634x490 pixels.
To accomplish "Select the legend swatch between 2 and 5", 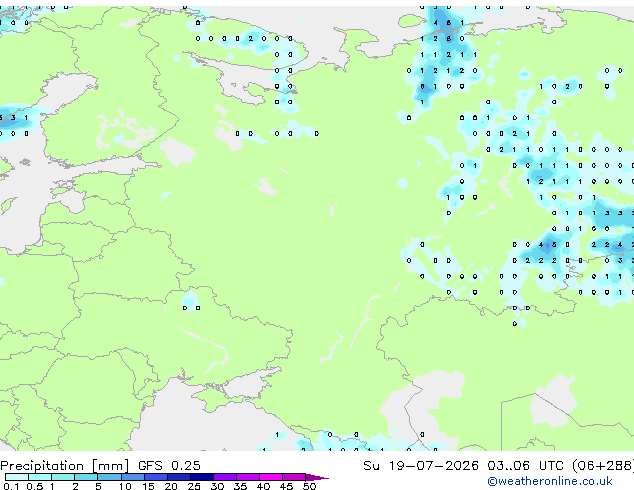I will (x=86, y=477).
